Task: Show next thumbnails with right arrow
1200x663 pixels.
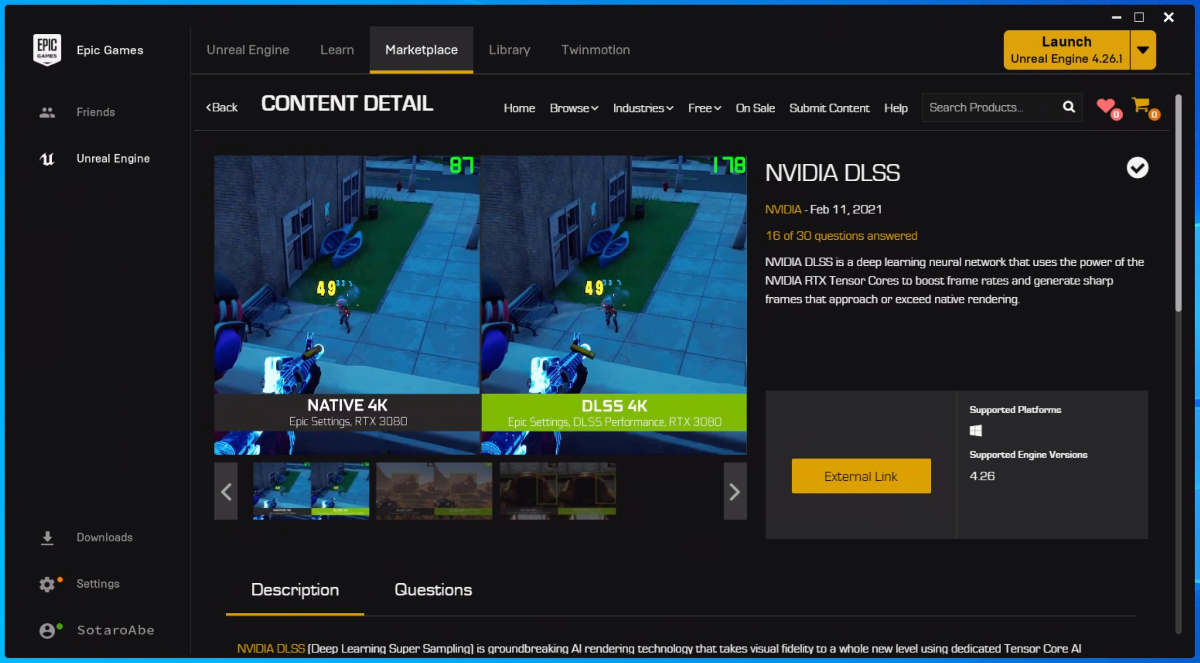Action: coord(735,491)
